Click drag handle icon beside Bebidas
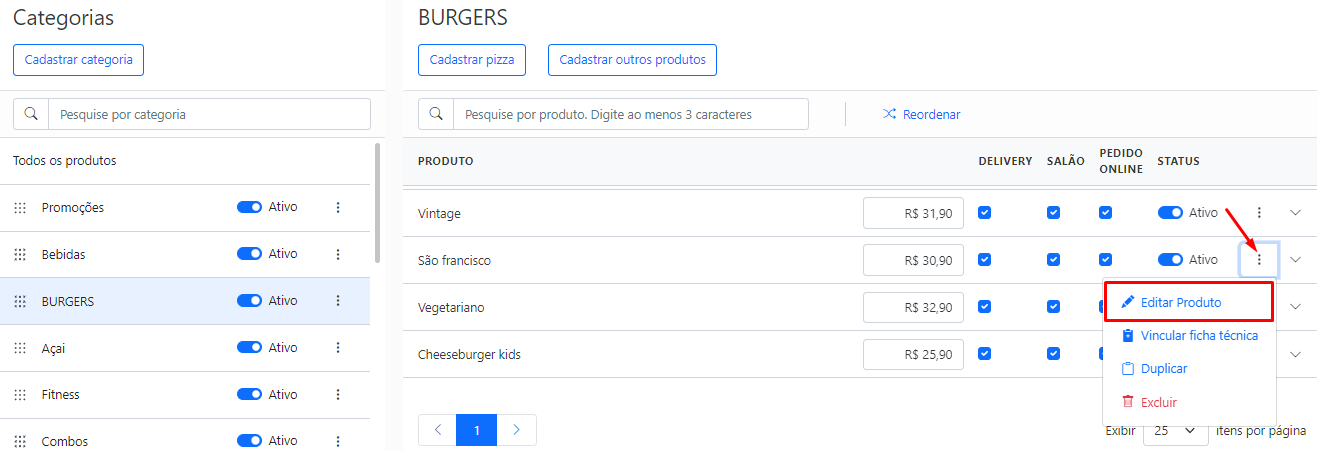The width and height of the screenshot is (1317, 451). point(20,254)
